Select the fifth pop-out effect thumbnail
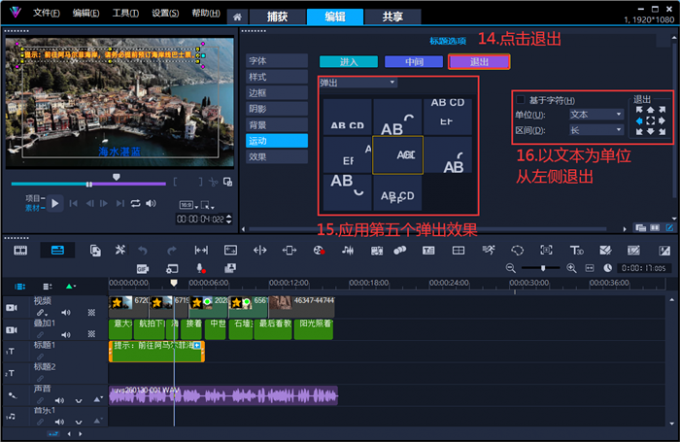 [x=398, y=155]
